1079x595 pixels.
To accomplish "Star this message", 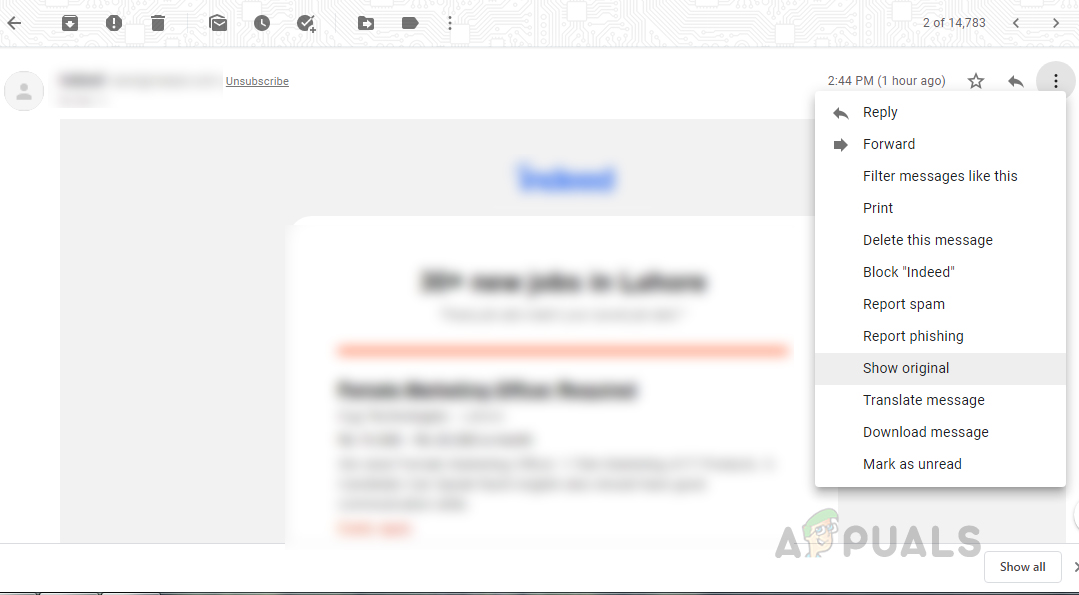I will coord(976,81).
